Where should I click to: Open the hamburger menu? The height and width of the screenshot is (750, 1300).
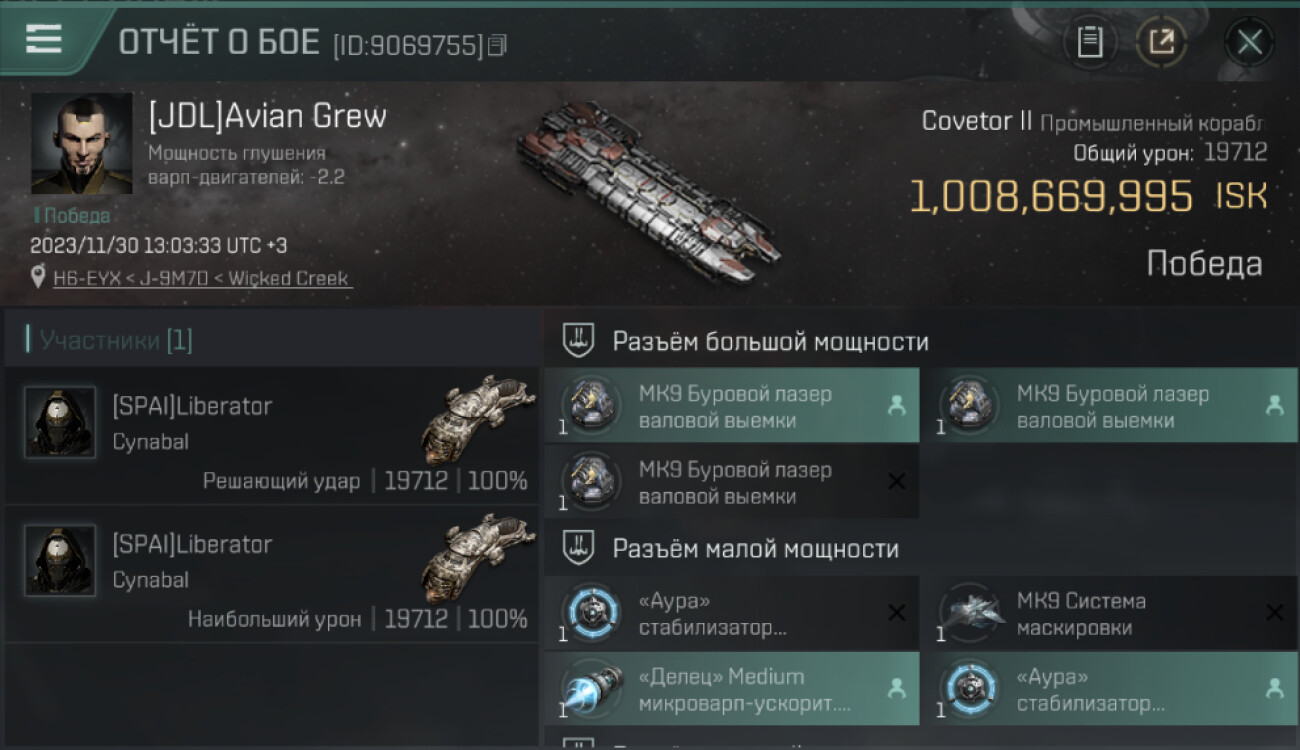[x=44, y=39]
